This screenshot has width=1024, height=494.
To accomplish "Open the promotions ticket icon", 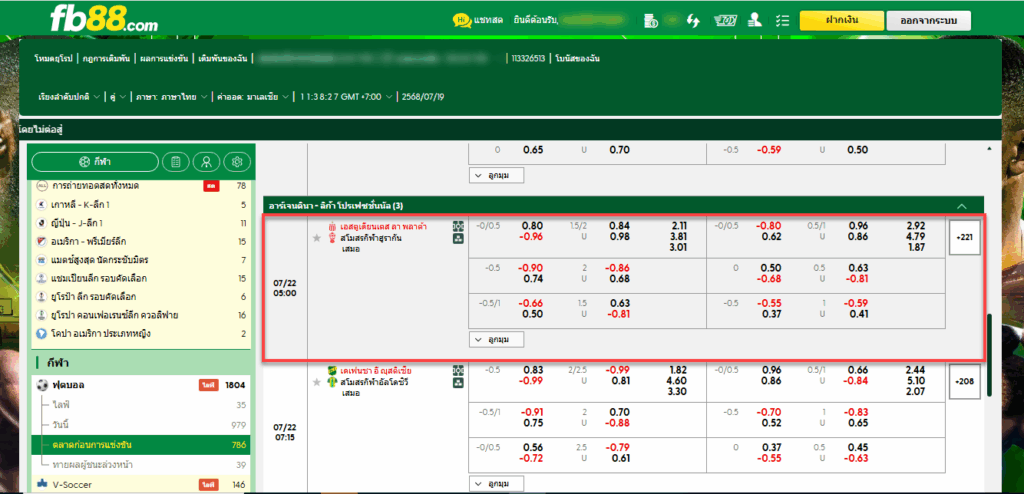I will click(x=726, y=20).
